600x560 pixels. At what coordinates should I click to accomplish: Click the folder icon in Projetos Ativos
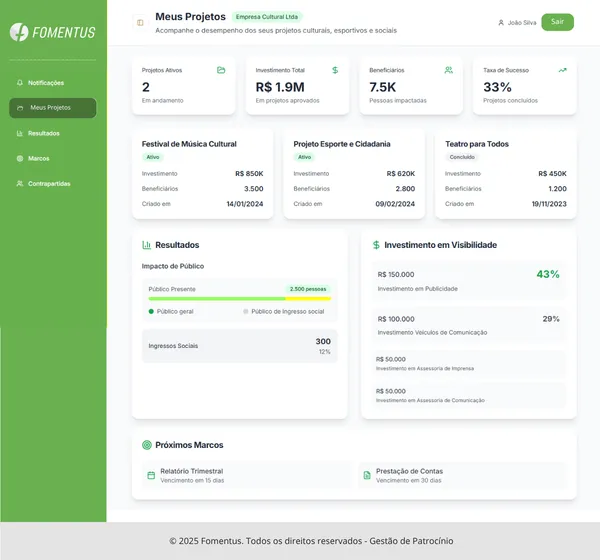coord(221,70)
